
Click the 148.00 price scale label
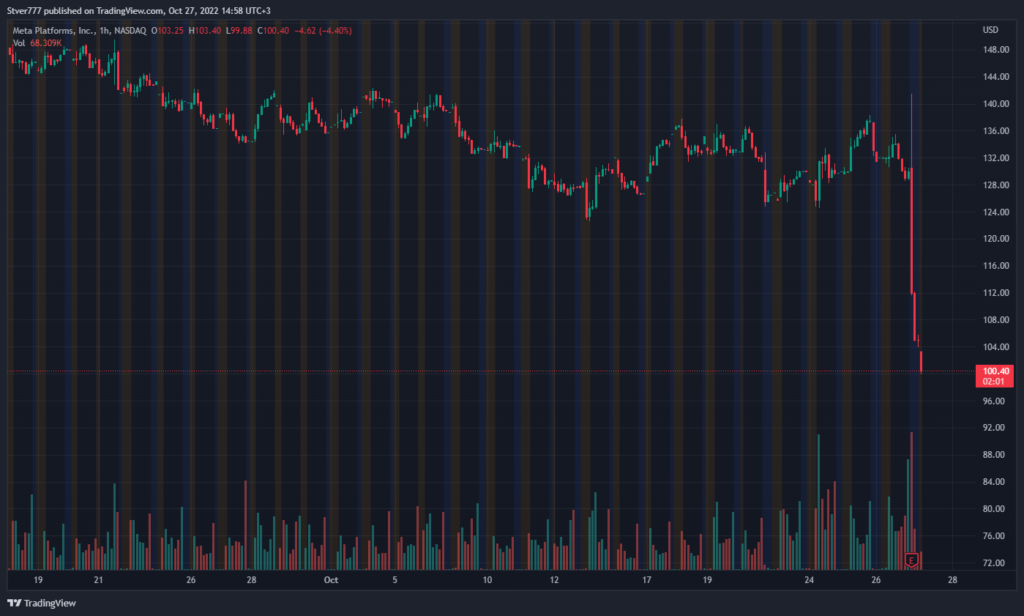tap(994, 50)
